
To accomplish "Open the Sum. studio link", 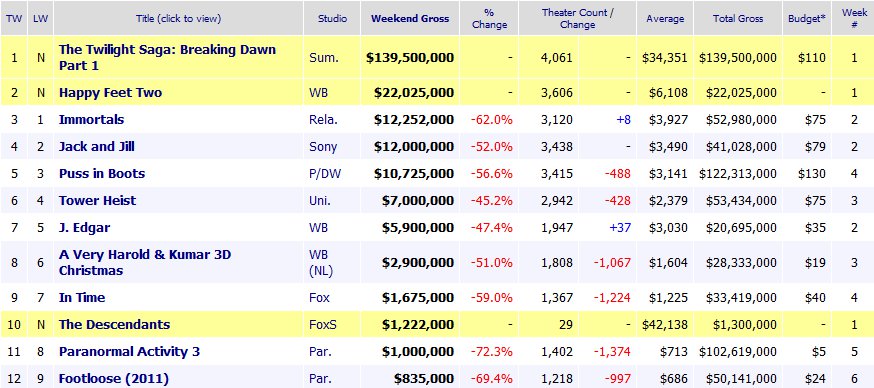I will click(323, 57).
